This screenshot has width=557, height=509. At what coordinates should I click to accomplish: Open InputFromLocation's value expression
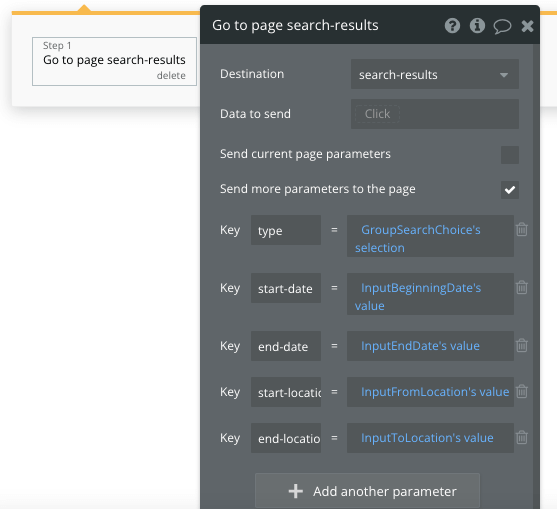tap(430, 392)
